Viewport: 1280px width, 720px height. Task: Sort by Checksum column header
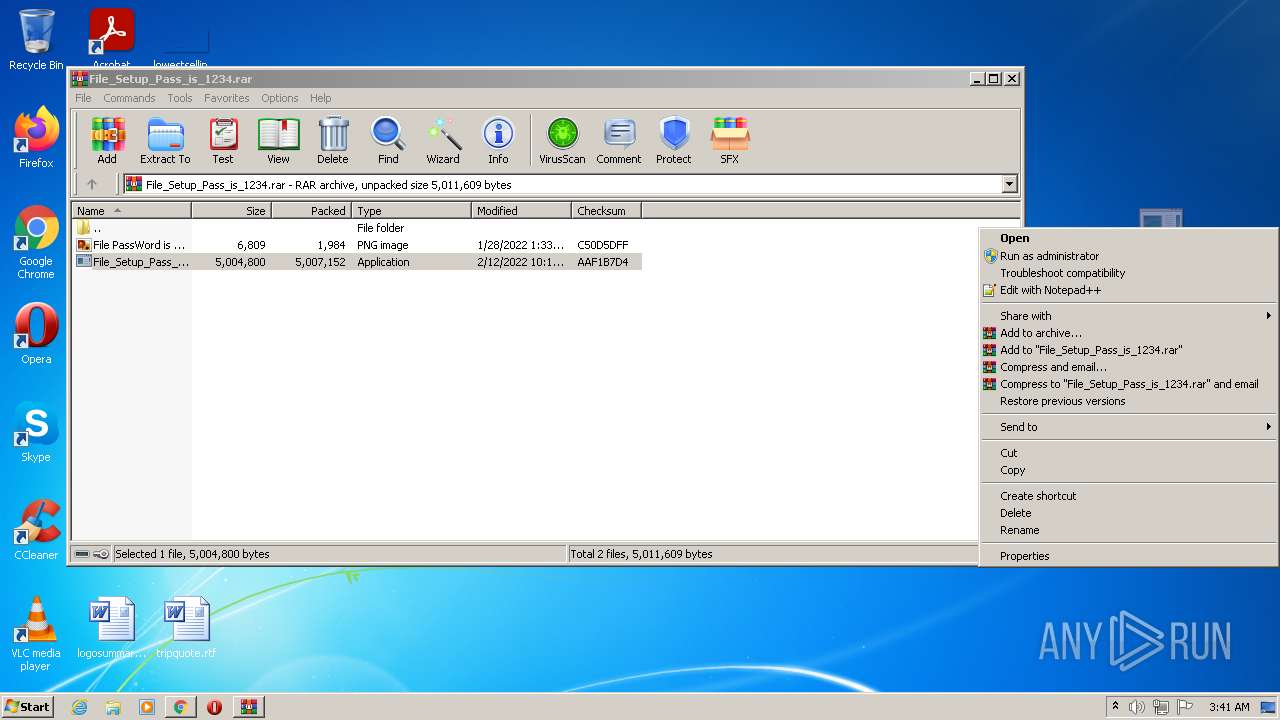click(x=606, y=211)
